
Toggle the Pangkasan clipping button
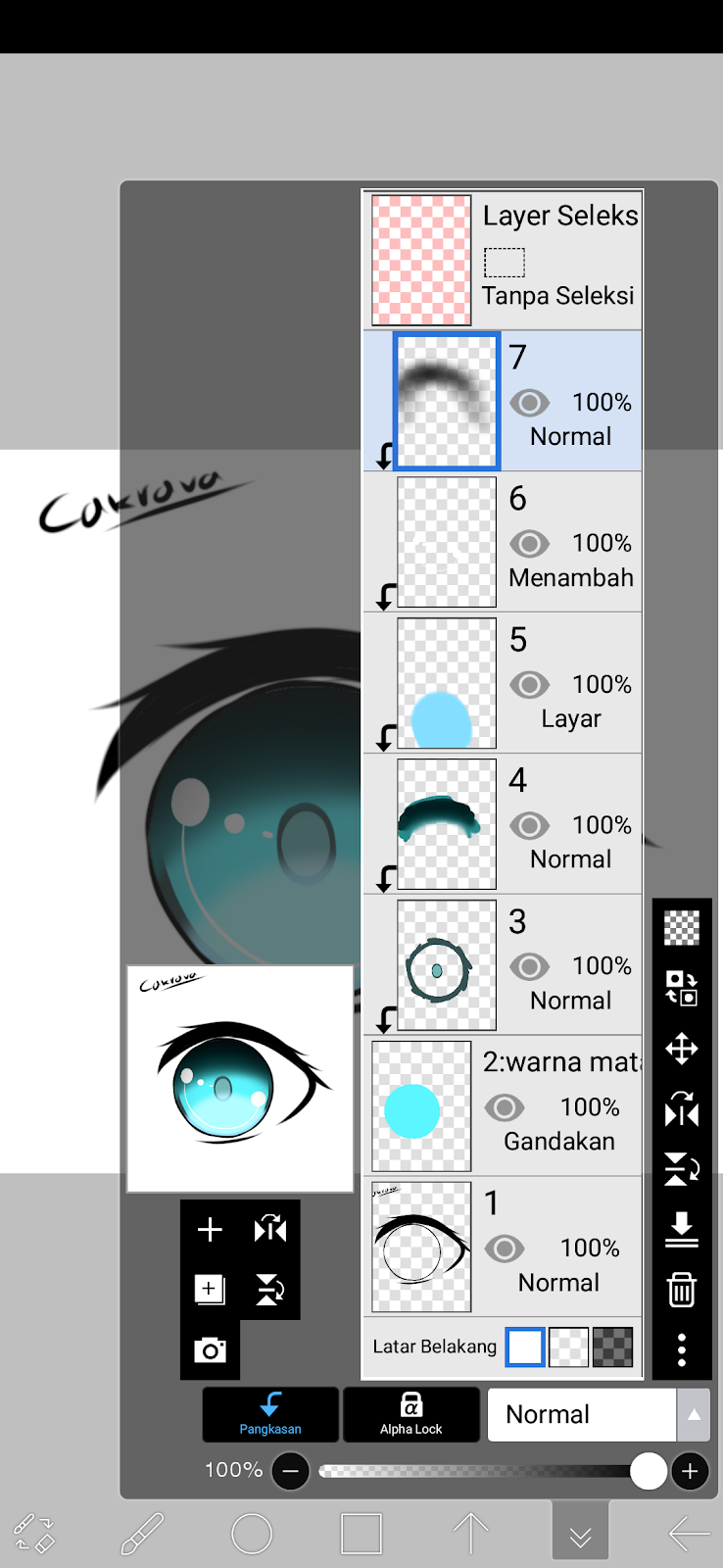click(x=270, y=1414)
